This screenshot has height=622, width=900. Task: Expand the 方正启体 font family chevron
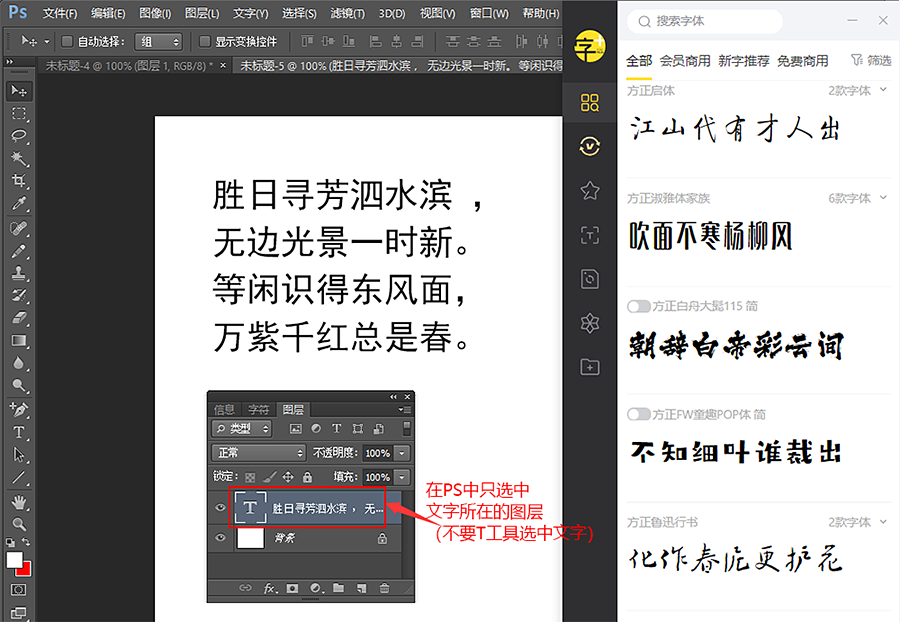pyautogui.click(x=882, y=90)
